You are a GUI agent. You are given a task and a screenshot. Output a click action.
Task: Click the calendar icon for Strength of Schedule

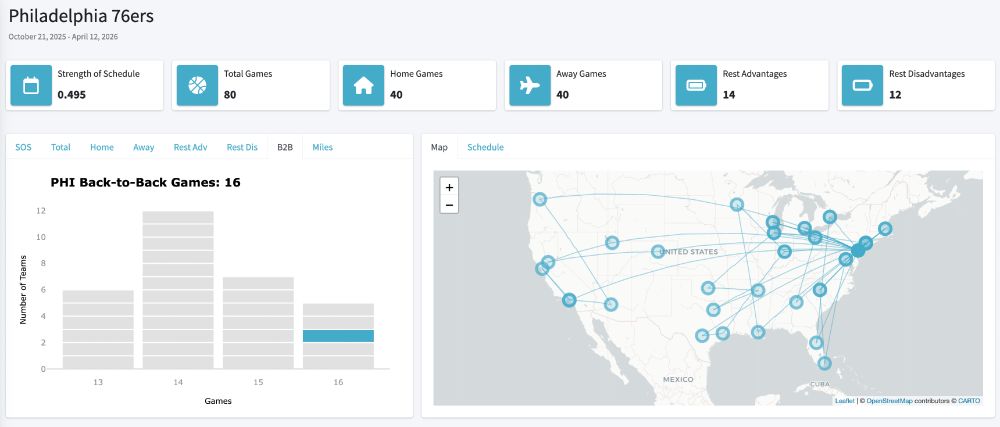(31, 85)
